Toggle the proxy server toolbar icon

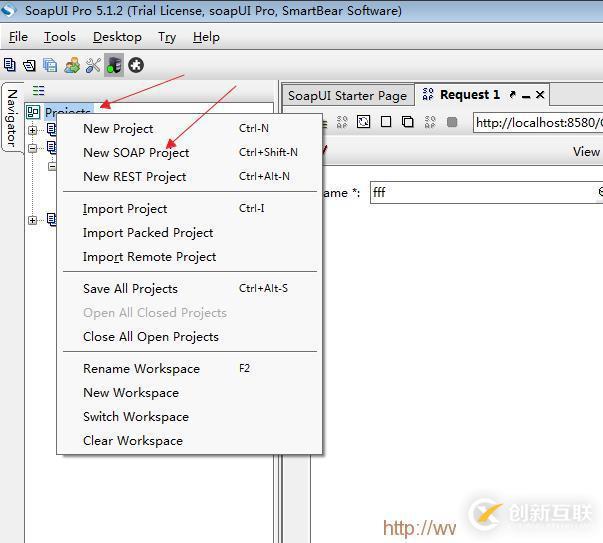(x=114, y=65)
